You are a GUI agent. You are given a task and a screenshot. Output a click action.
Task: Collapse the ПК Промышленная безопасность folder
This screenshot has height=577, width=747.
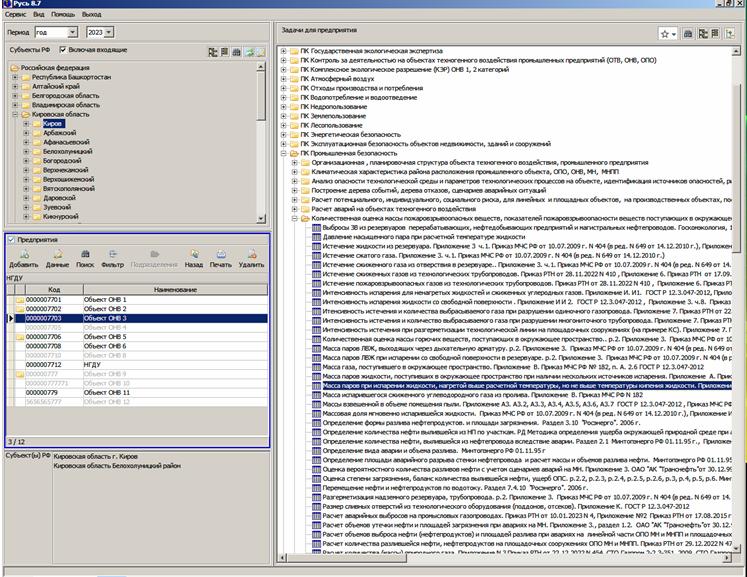tap(283, 153)
